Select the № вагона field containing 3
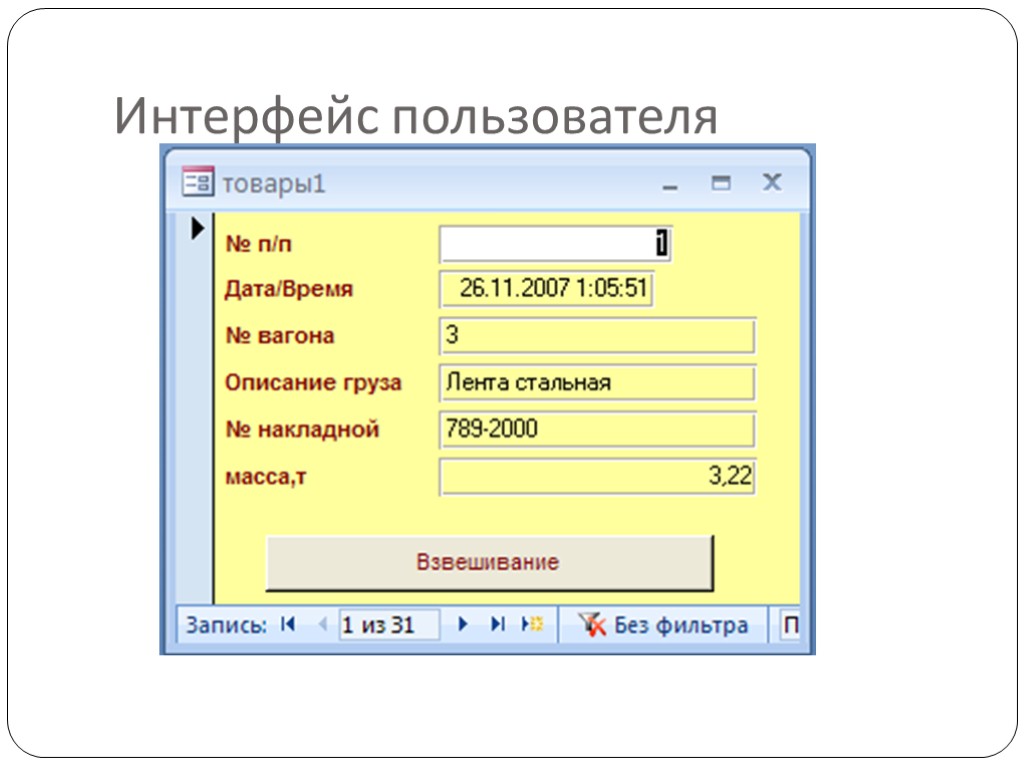 pos(597,336)
